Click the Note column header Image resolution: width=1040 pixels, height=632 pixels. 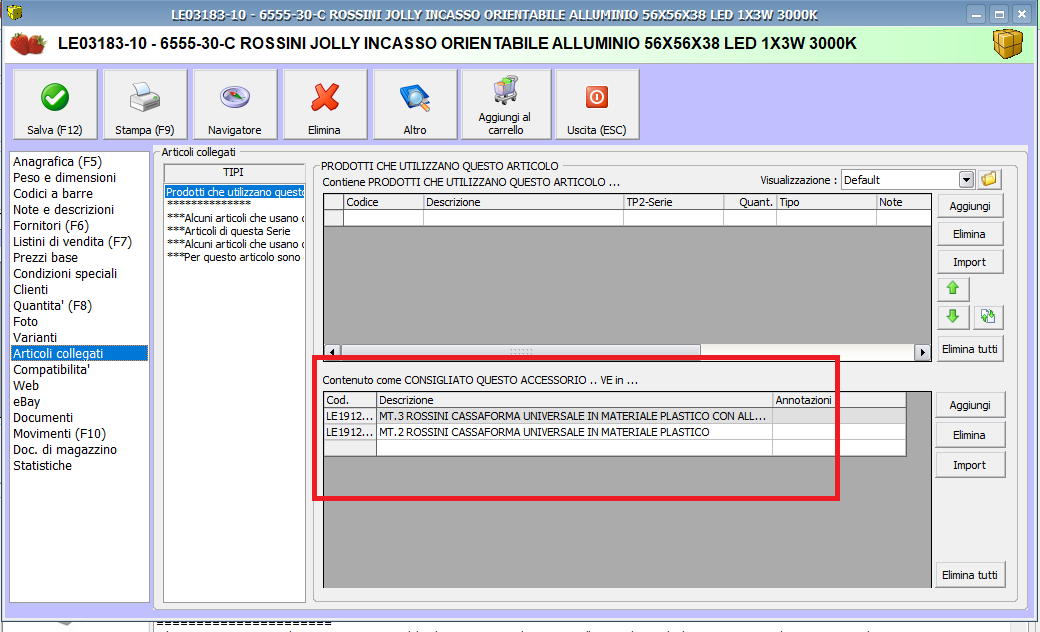click(903, 202)
